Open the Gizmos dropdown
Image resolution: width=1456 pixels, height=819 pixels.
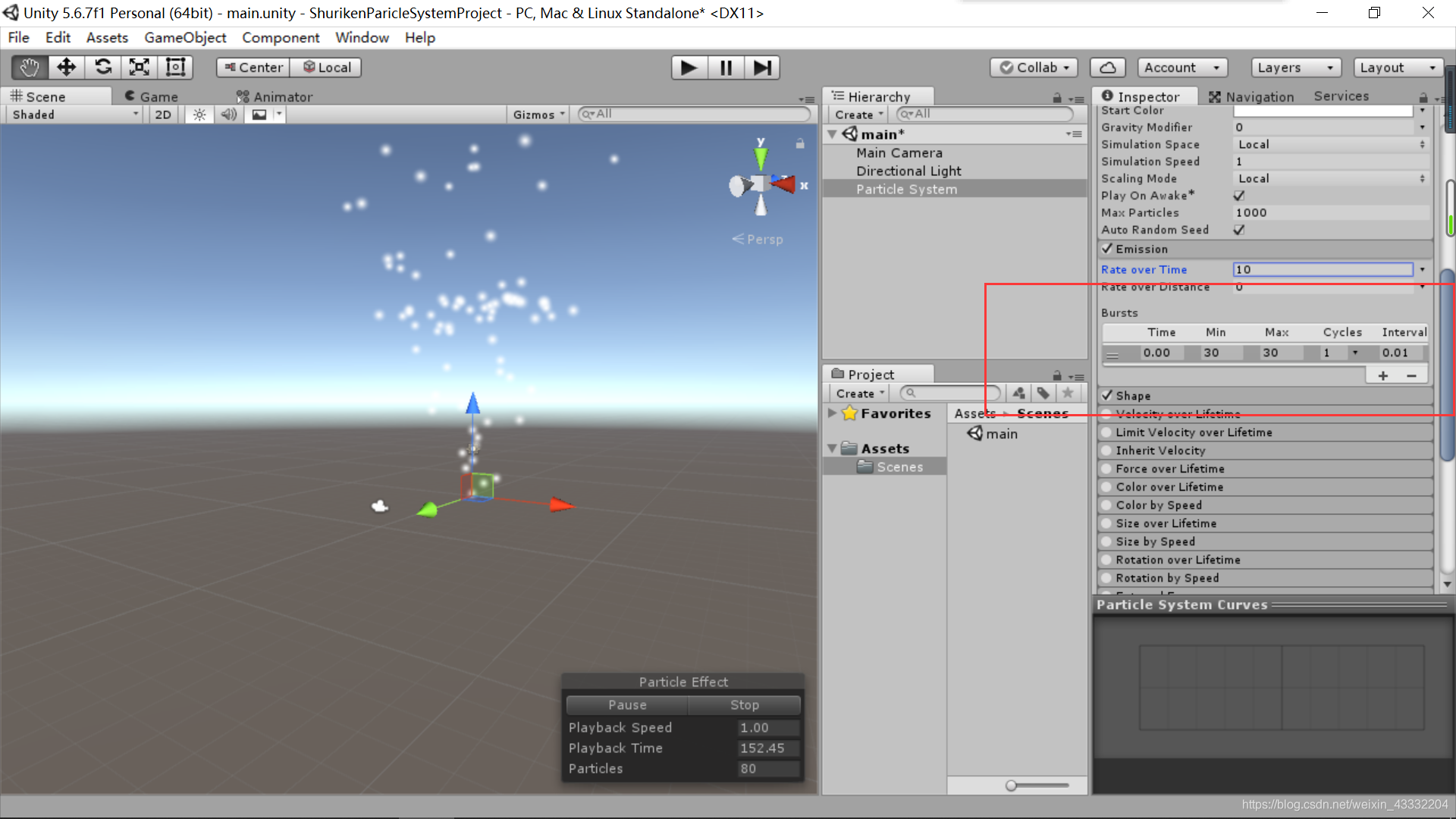point(539,115)
